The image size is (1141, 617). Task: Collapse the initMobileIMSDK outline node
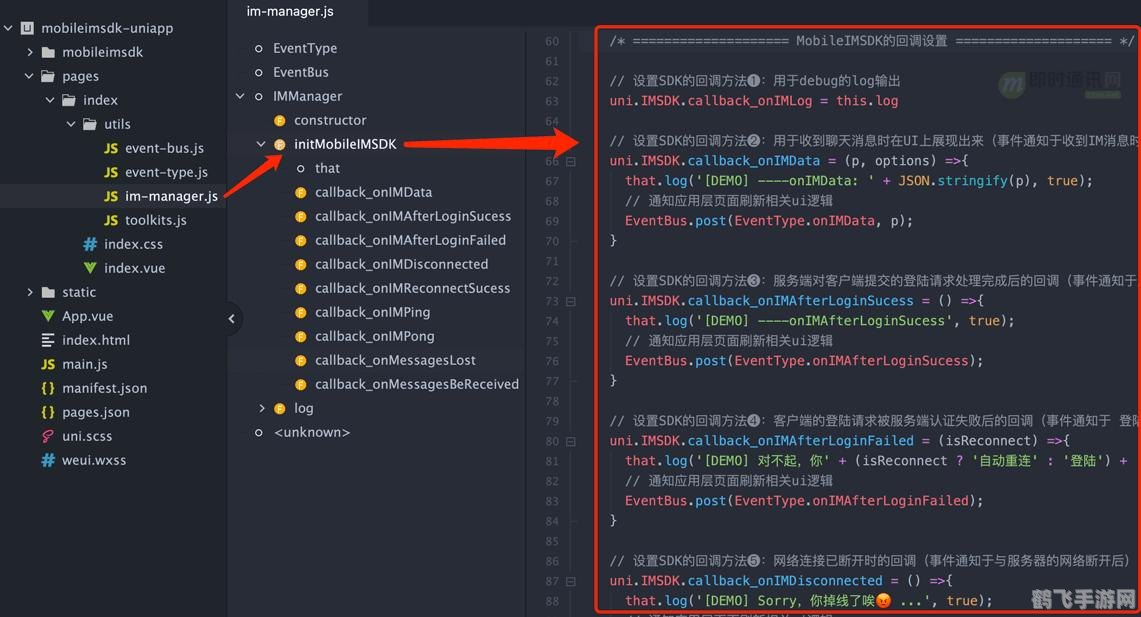coord(261,144)
